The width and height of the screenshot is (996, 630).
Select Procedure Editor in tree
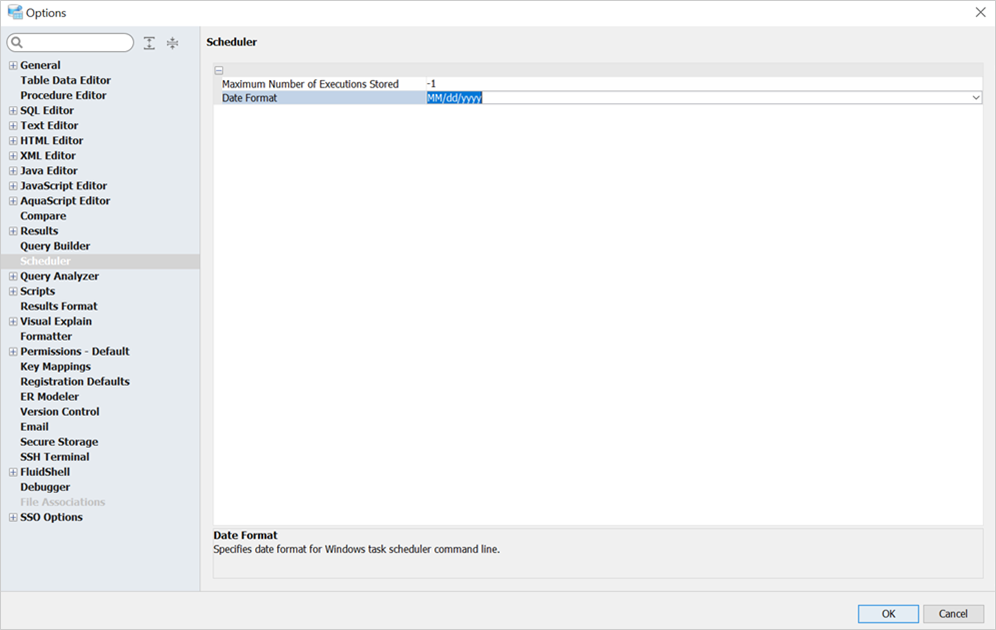[64, 95]
